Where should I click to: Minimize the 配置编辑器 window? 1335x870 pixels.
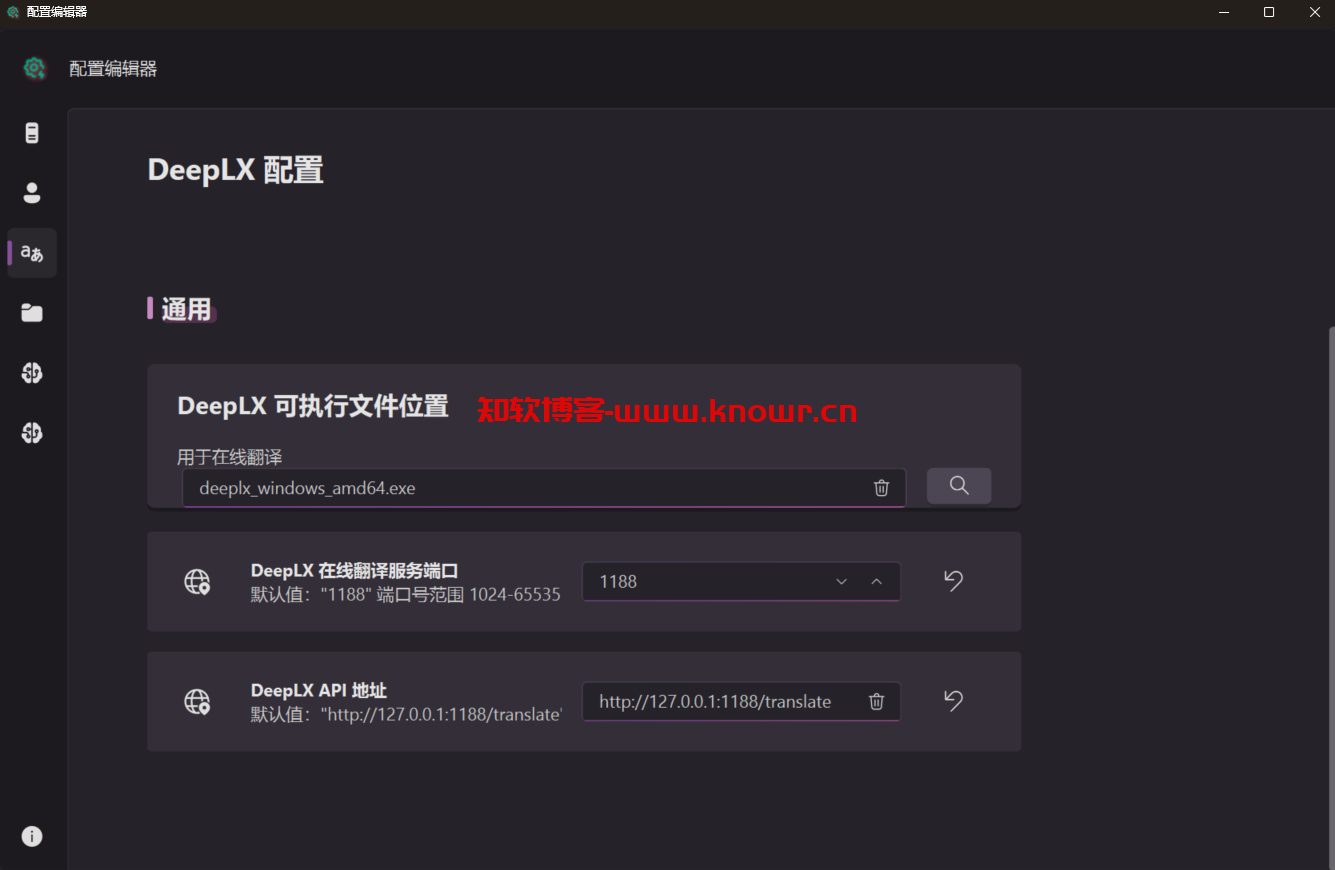point(1223,12)
